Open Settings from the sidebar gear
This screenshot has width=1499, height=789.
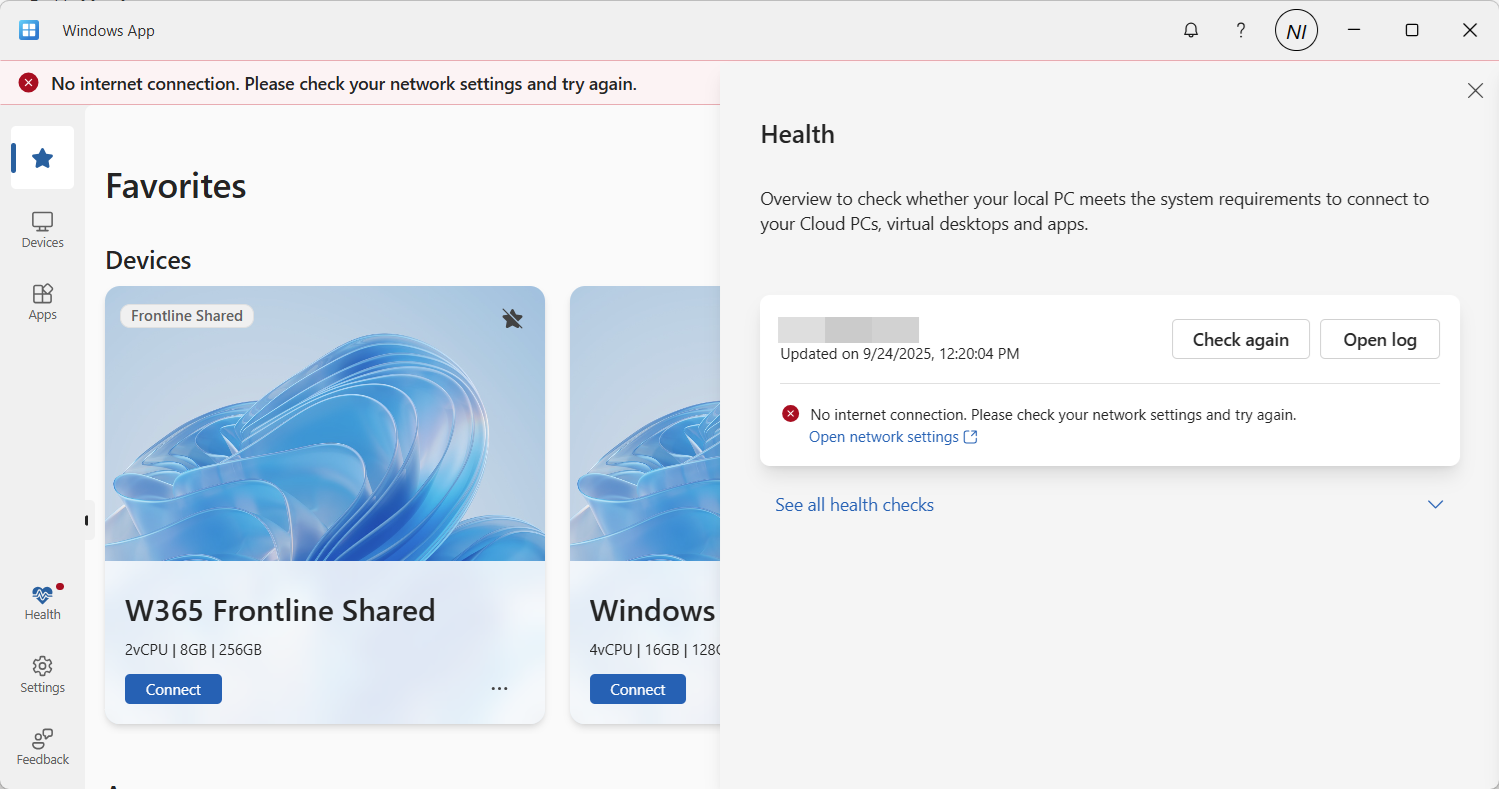coord(42,674)
